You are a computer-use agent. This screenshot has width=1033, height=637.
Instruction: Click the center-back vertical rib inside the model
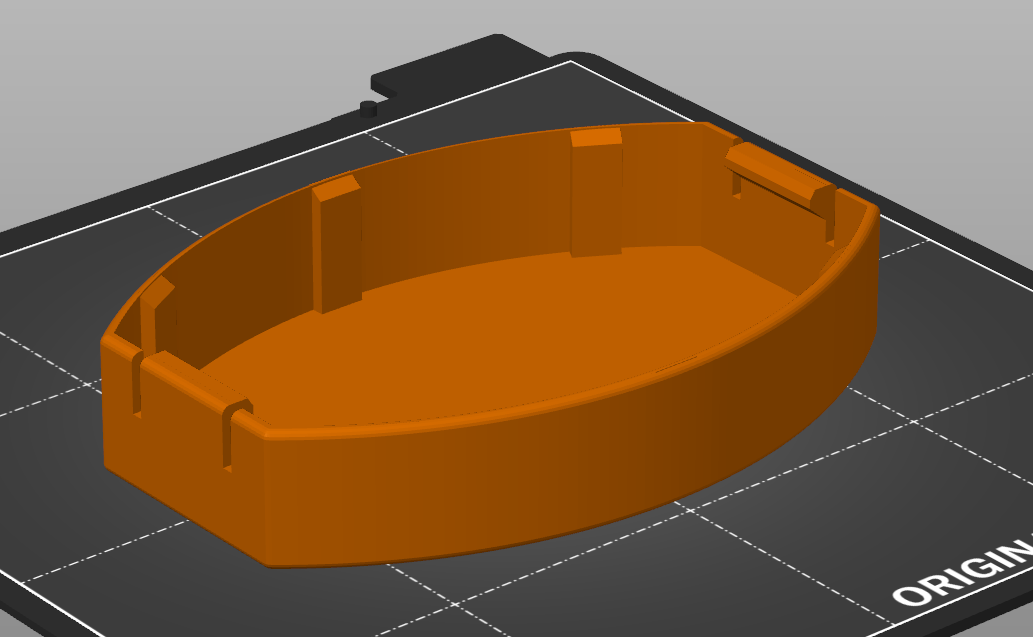(x=596, y=192)
